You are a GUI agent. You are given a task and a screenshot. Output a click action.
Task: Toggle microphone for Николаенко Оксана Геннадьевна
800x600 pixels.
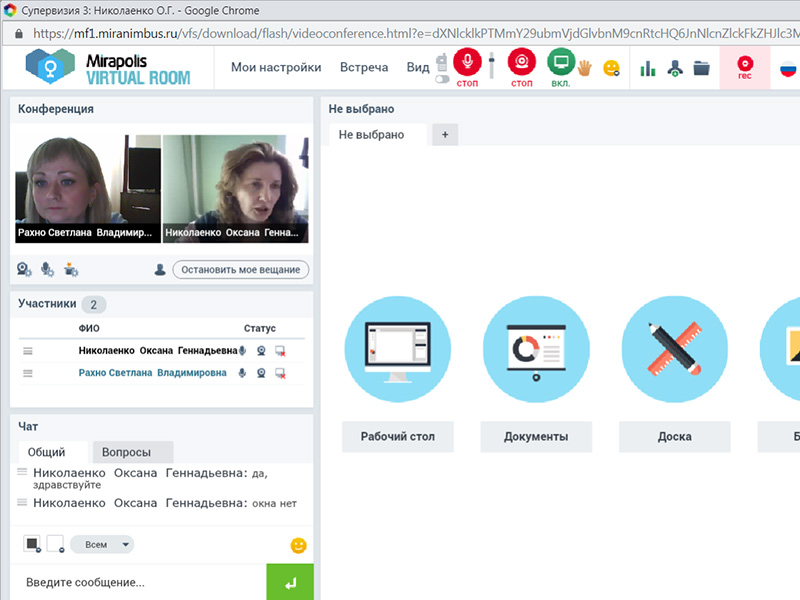tap(243, 351)
